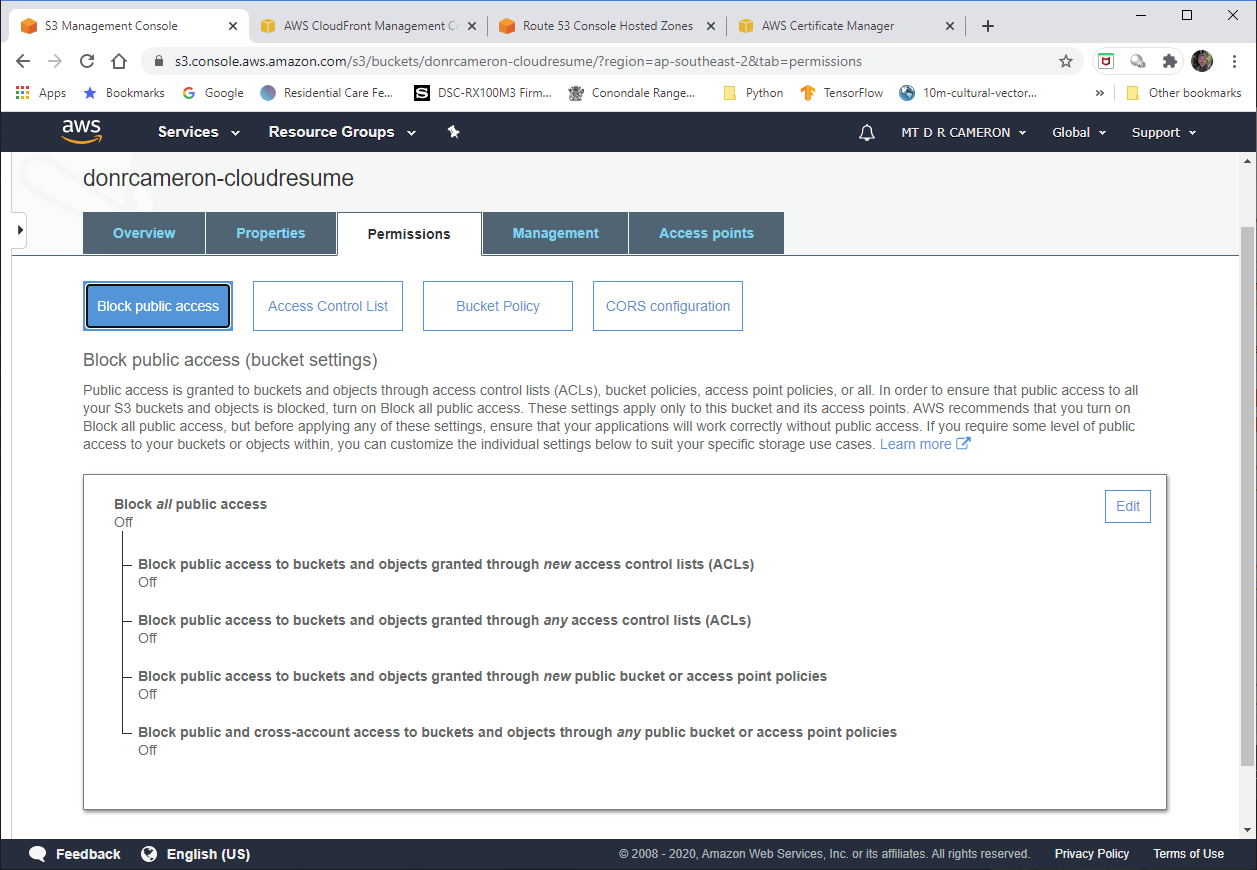Go to browser home page
Viewport: 1257px width, 870px height.
click(x=119, y=61)
